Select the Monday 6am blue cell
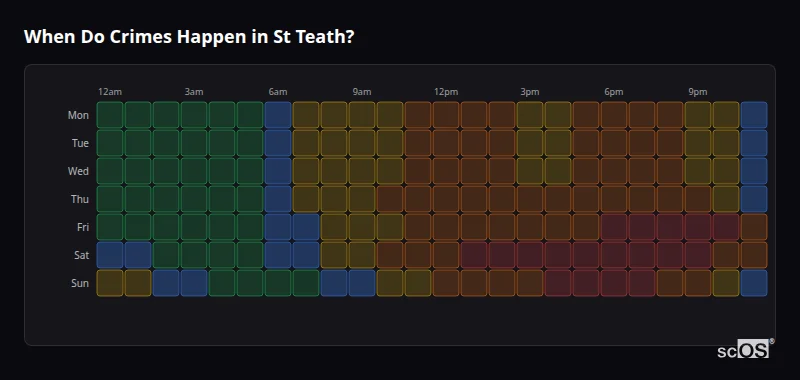 (278, 115)
